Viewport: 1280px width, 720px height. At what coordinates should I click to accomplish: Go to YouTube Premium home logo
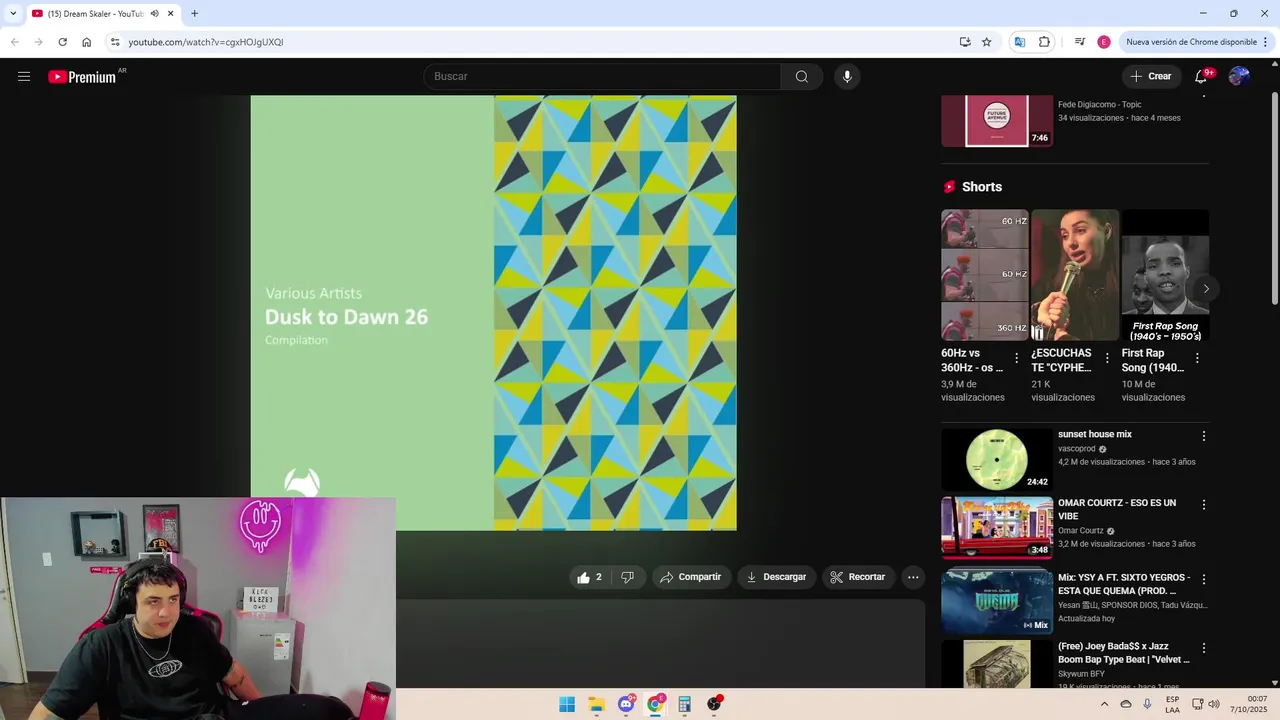82,77
